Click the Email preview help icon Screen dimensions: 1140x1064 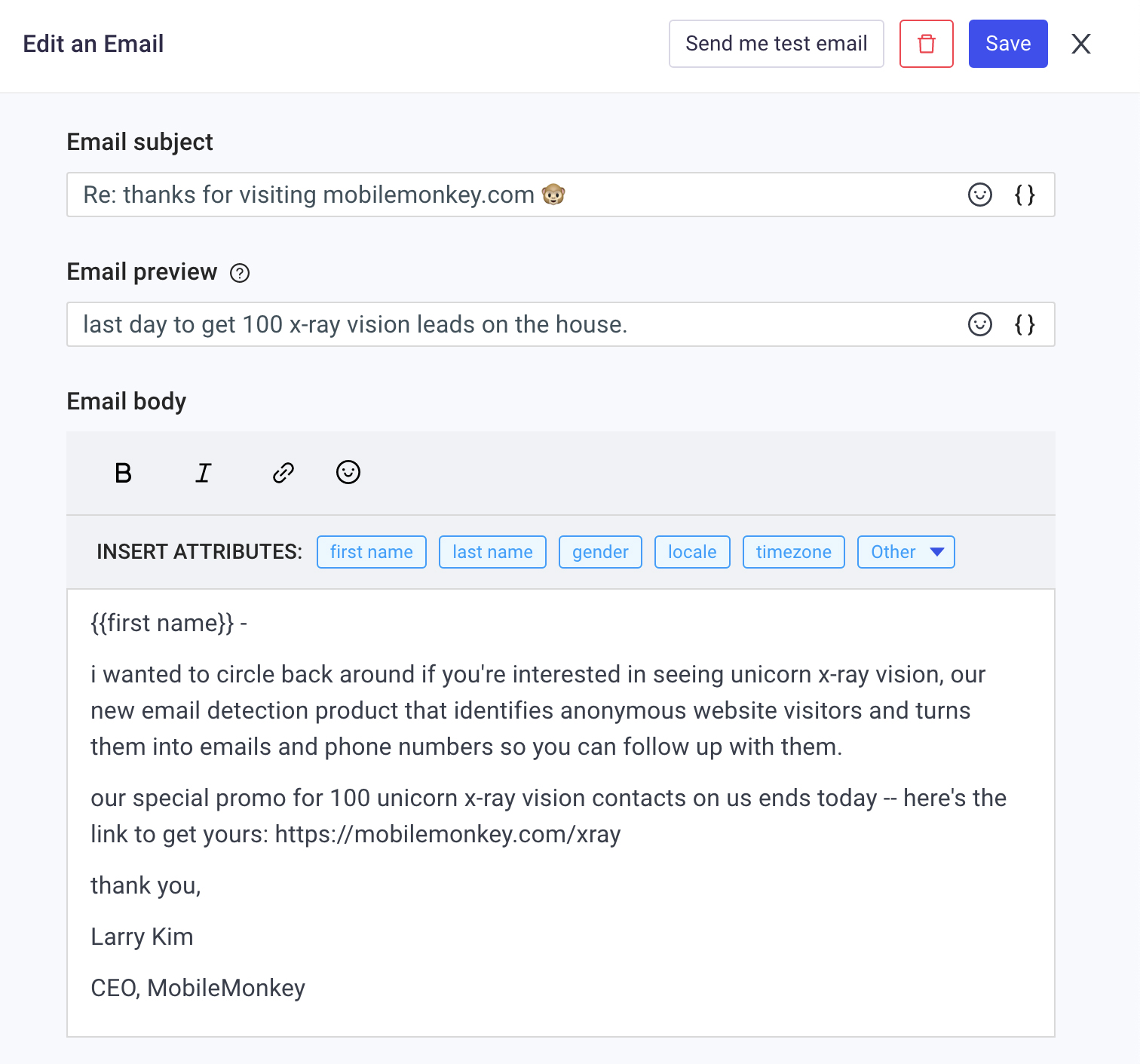[x=240, y=273]
